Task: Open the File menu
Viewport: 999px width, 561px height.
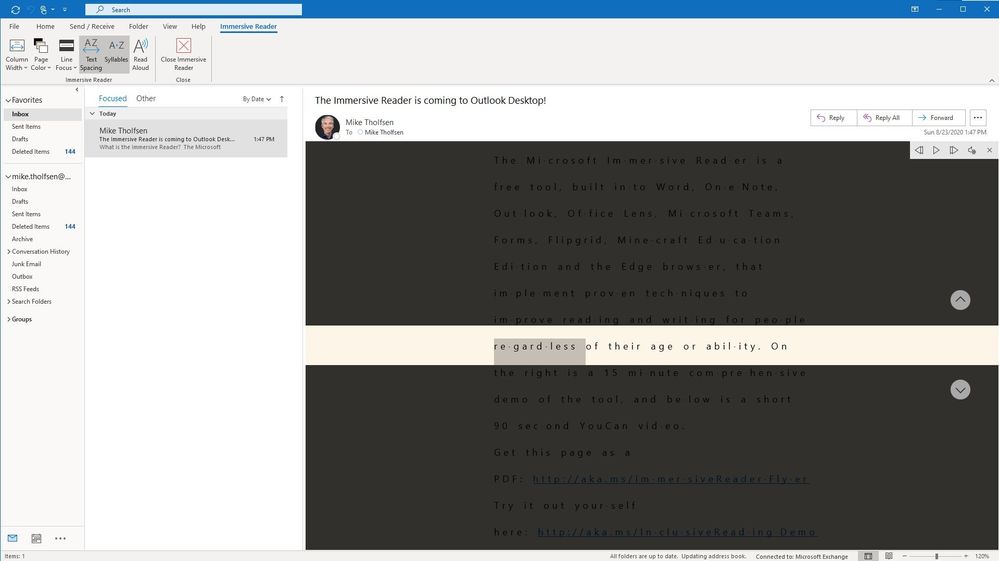Action: (14, 26)
